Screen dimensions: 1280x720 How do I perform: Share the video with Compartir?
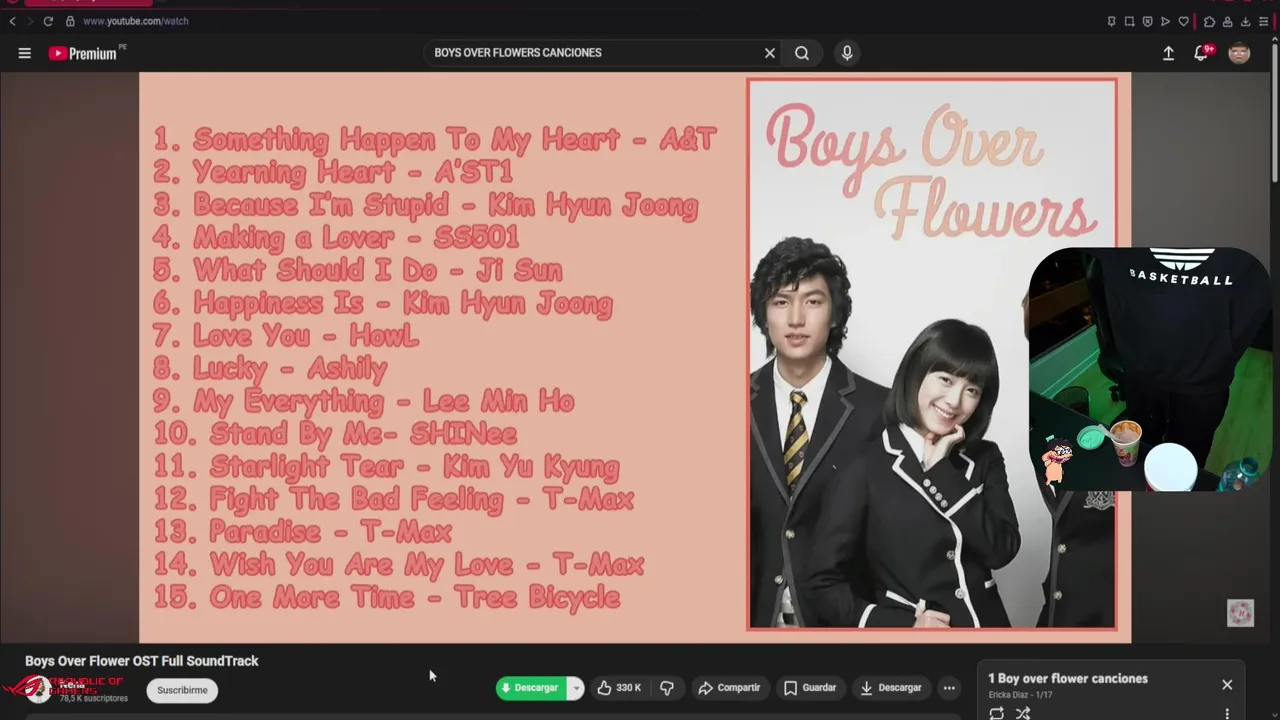coord(729,688)
